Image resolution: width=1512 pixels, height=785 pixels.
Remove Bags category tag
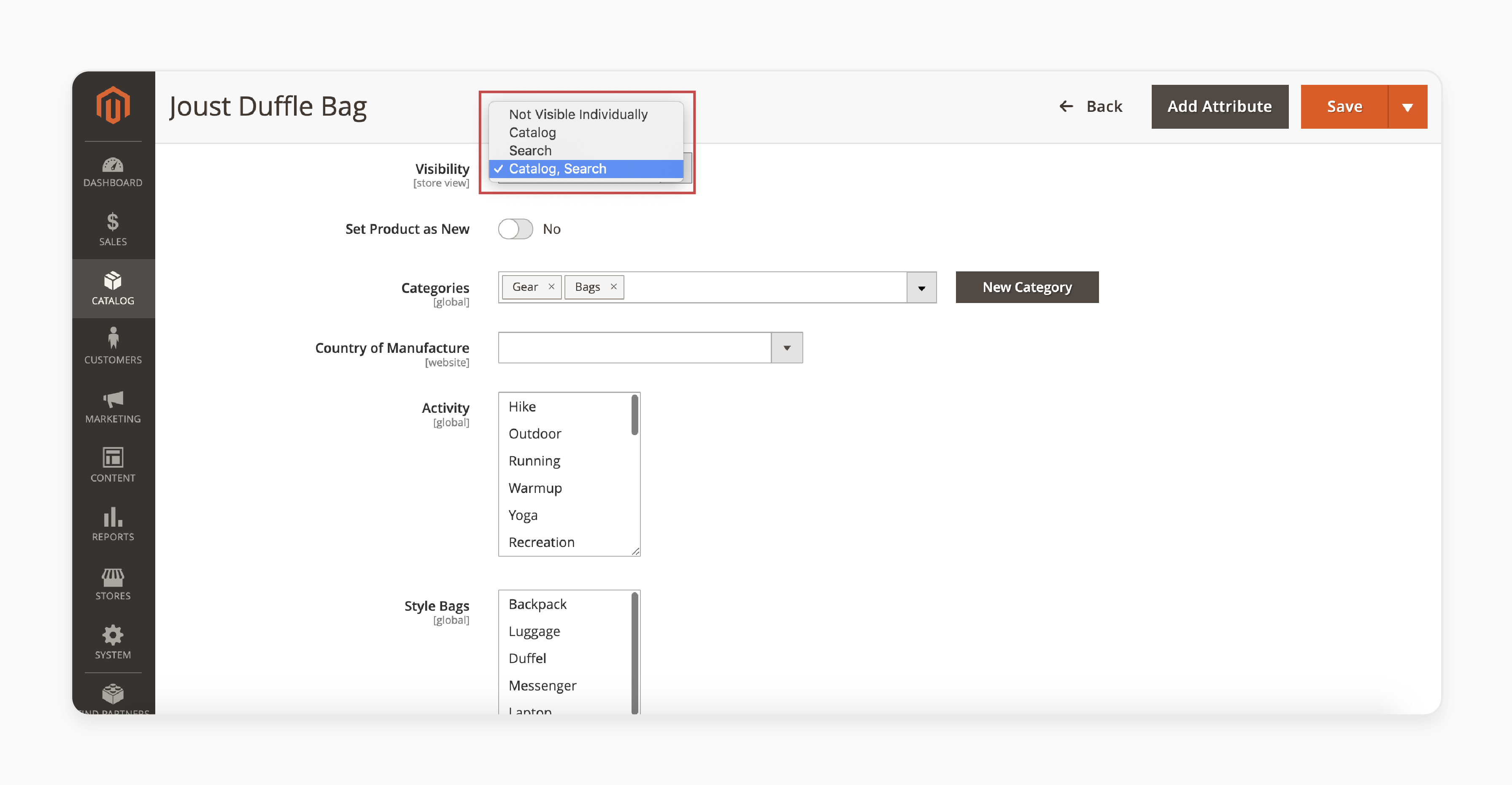point(613,287)
